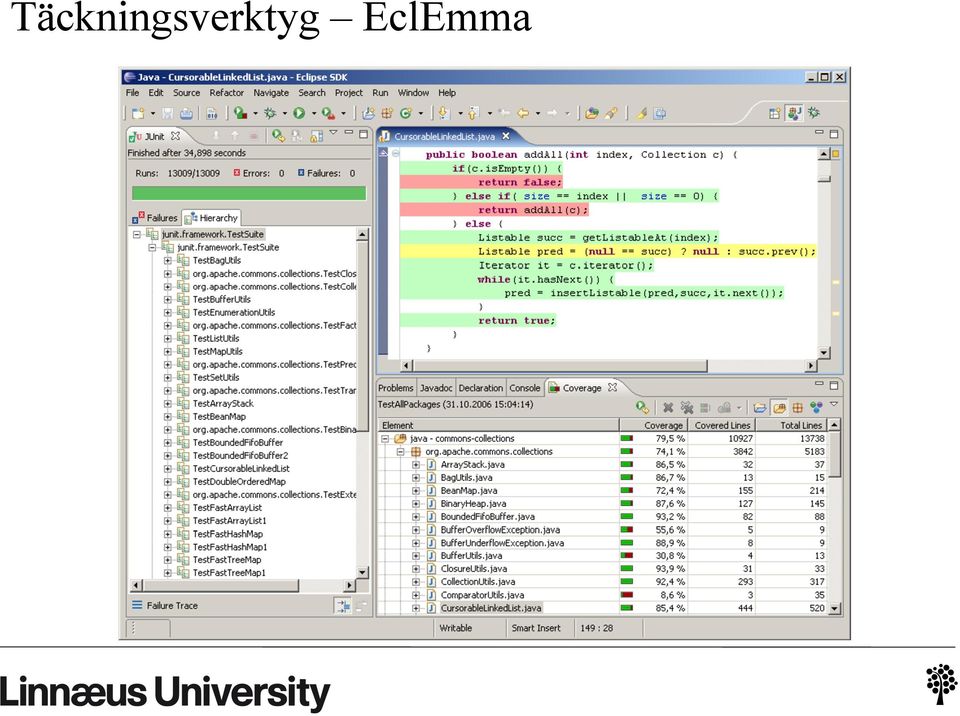This screenshot has height=716, width=960.
Task: Switch to the Console tab
Action: (x=525, y=388)
